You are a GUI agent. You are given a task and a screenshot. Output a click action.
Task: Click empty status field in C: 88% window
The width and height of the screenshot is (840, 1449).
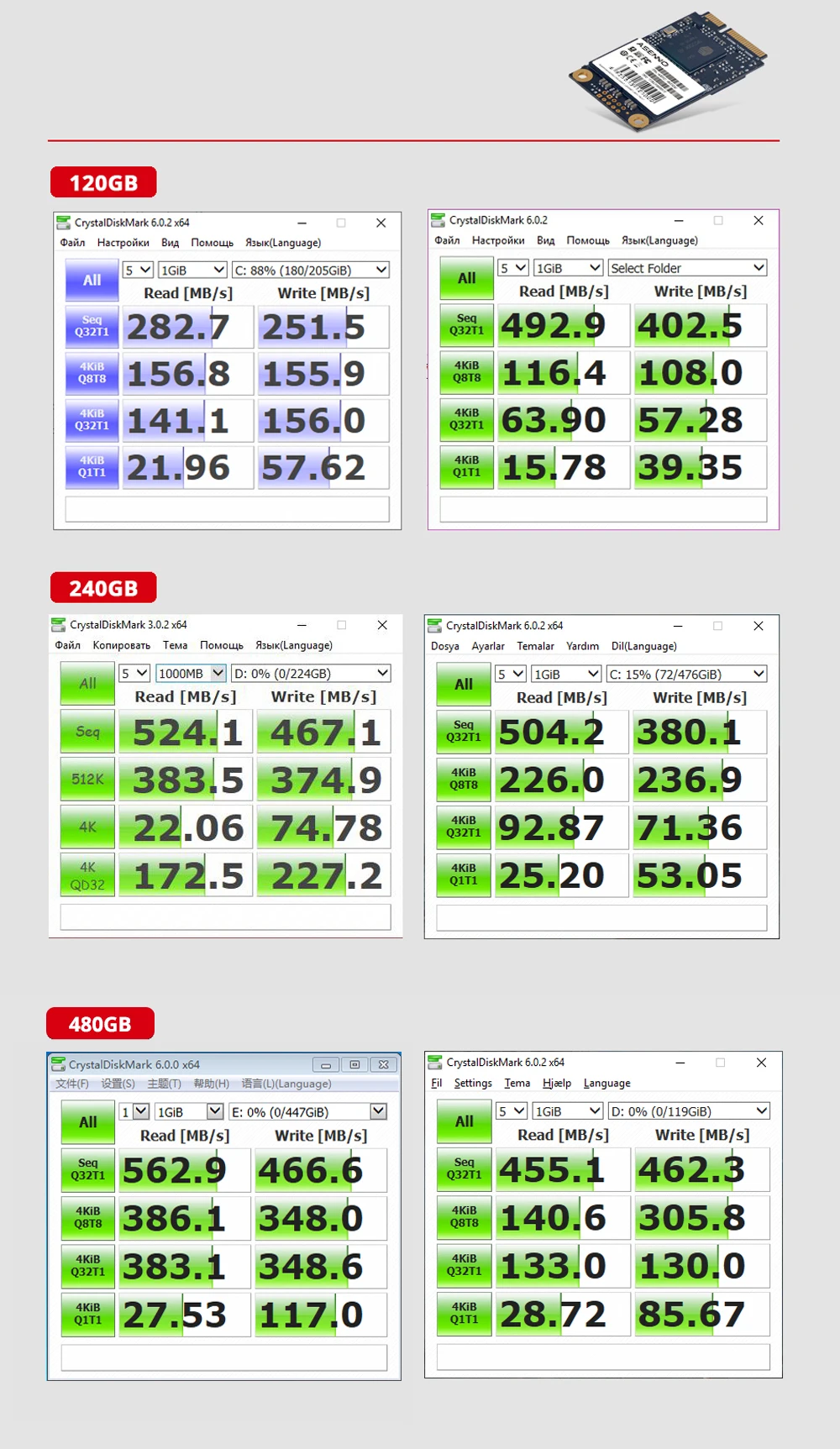[x=227, y=509]
